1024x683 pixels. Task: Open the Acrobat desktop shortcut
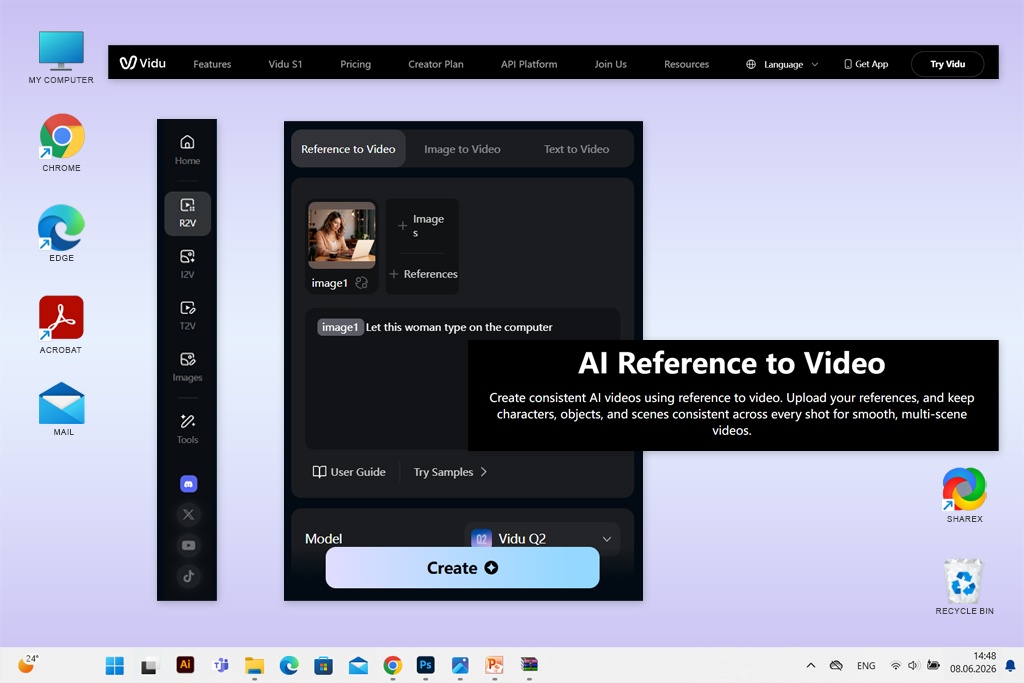61,325
